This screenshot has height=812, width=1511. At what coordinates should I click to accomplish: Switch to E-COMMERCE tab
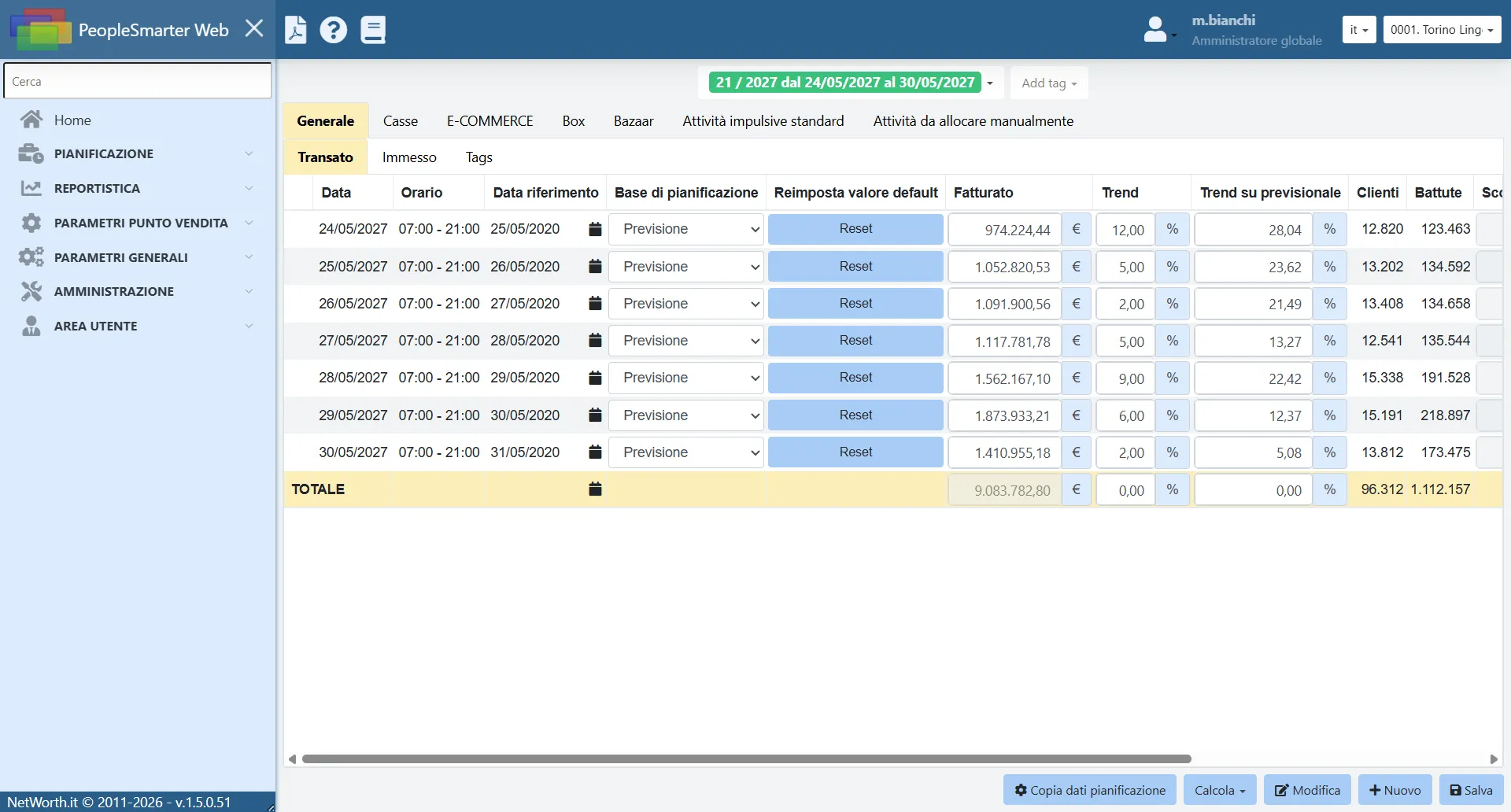coord(490,120)
